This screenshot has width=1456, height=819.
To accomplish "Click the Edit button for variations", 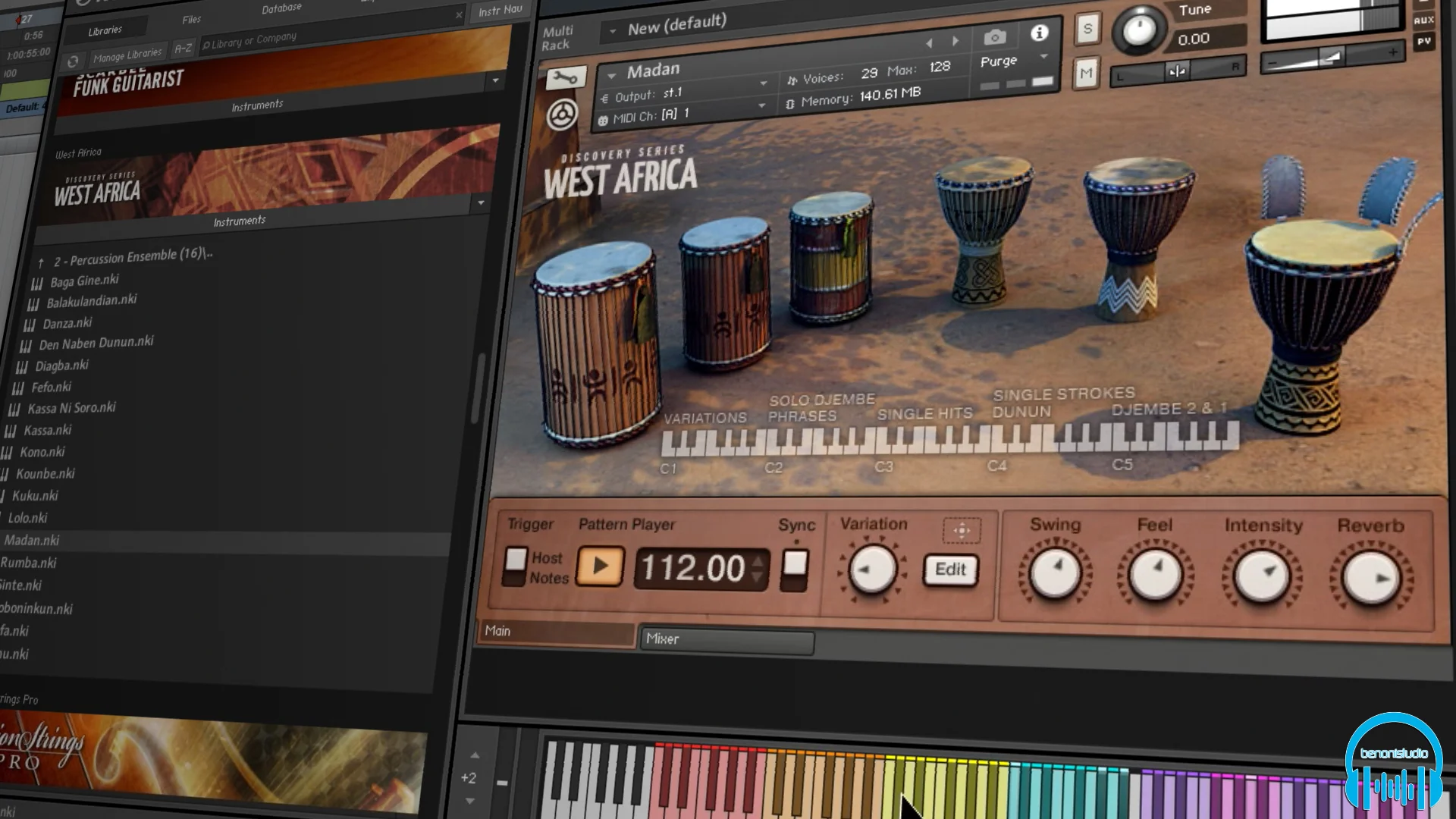I will coord(950,570).
